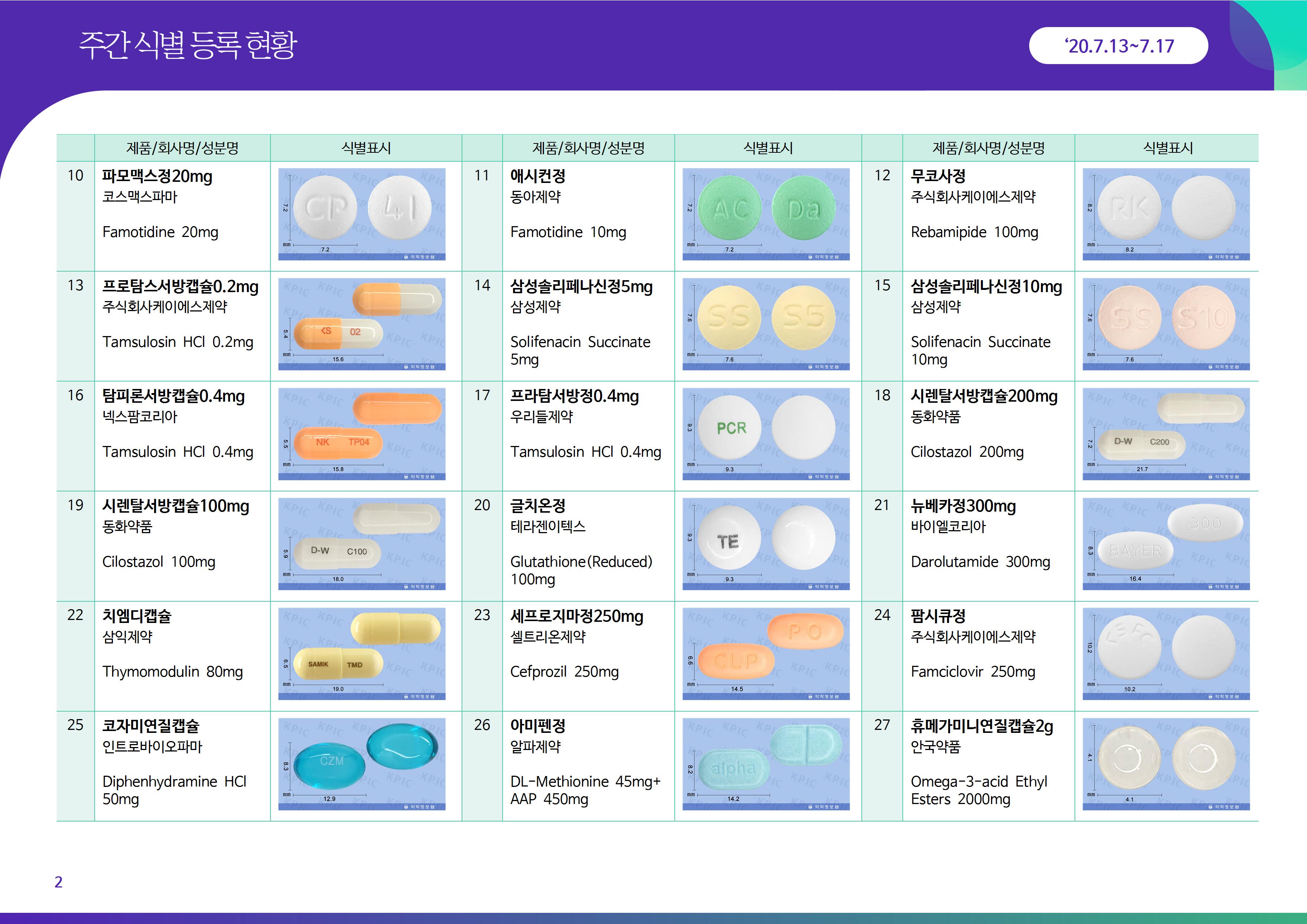Click the yellow SS S5 tablet image
Image resolution: width=1307 pixels, height=924 pixels.
(766, 324)
